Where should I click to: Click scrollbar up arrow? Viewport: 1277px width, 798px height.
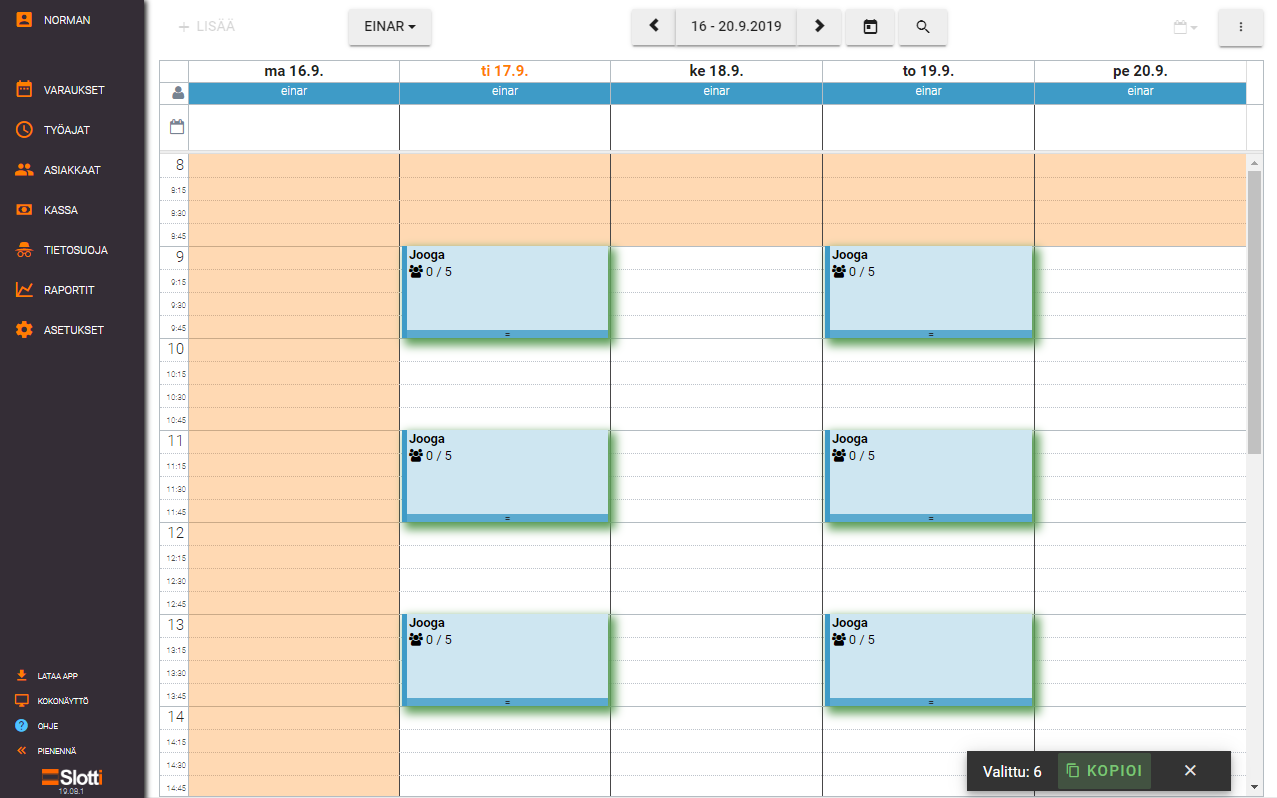[1254, 162]
